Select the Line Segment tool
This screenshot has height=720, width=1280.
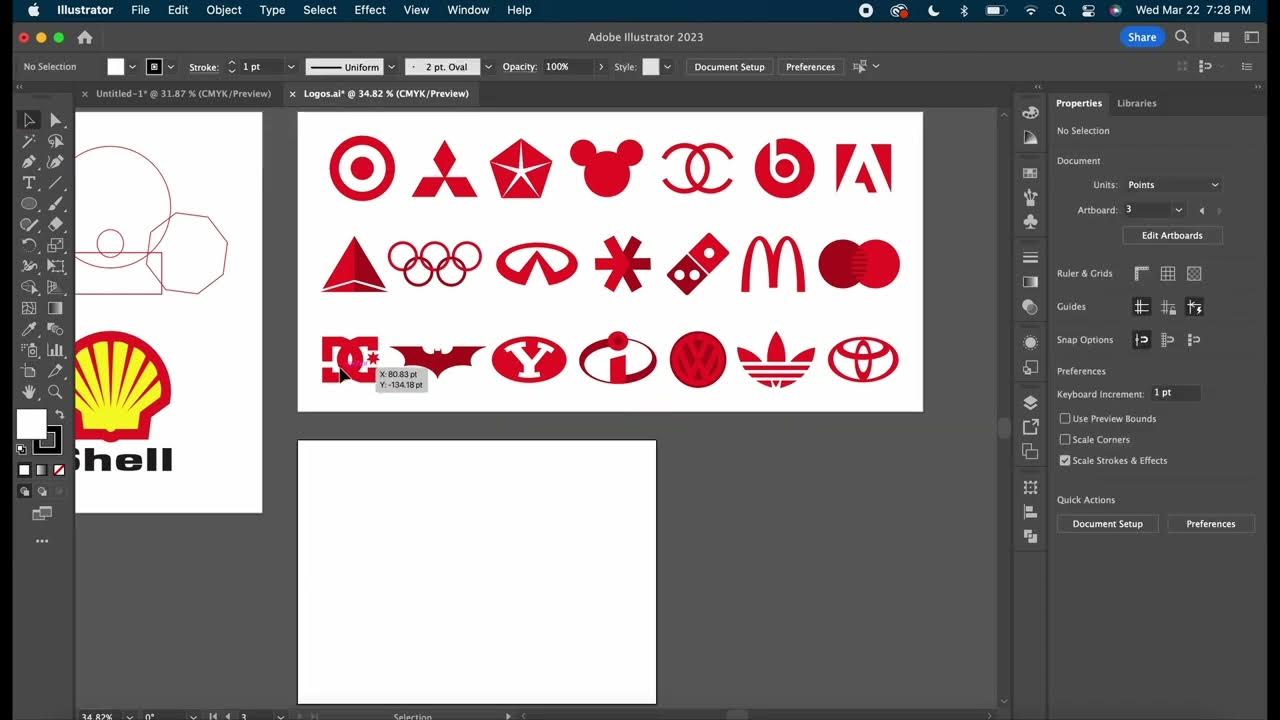click(55, 183)
